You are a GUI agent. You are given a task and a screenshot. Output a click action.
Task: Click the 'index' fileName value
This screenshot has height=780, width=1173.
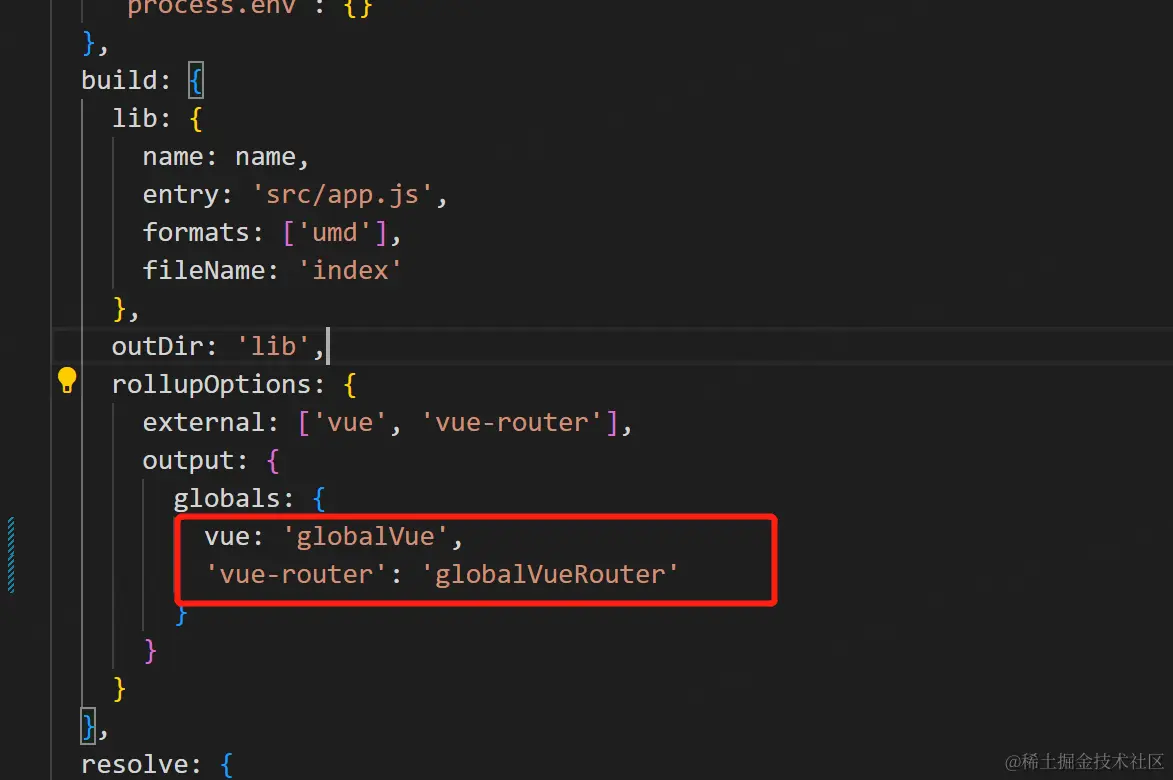pyautogui.click(x=350, y=270)
